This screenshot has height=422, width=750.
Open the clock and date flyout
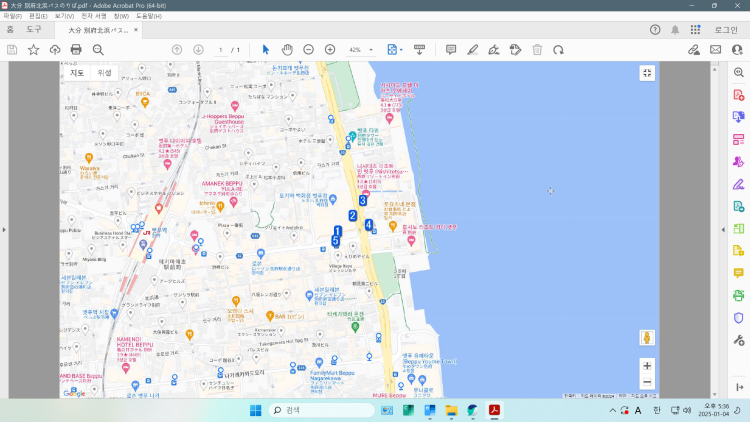(x=714, y=410)
